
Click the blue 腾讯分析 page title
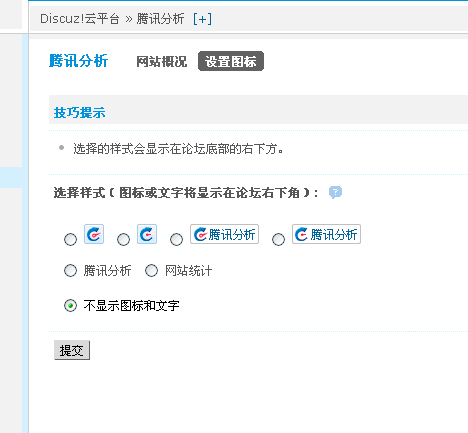(78, 61)
